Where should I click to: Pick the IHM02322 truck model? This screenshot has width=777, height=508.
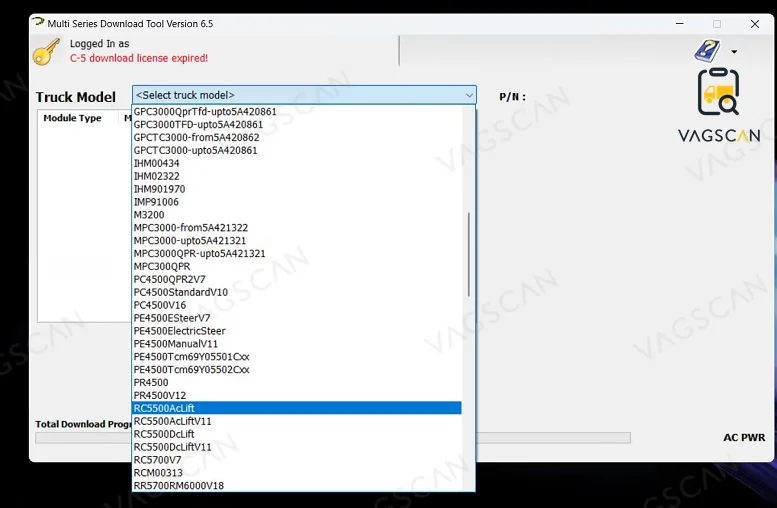(x=297, y=176)
